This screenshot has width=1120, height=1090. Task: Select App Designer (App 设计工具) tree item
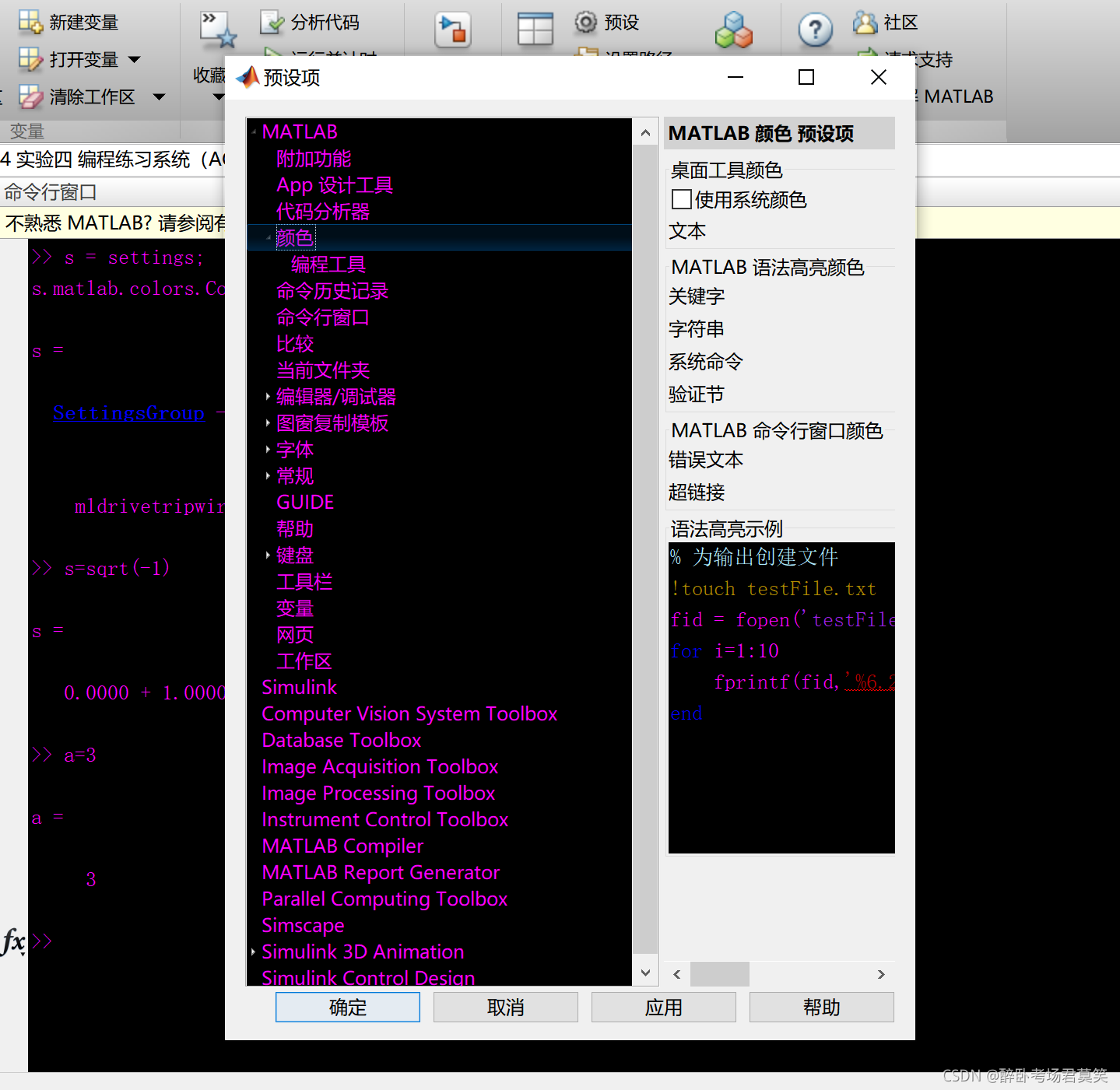click(x=335, y=185)
